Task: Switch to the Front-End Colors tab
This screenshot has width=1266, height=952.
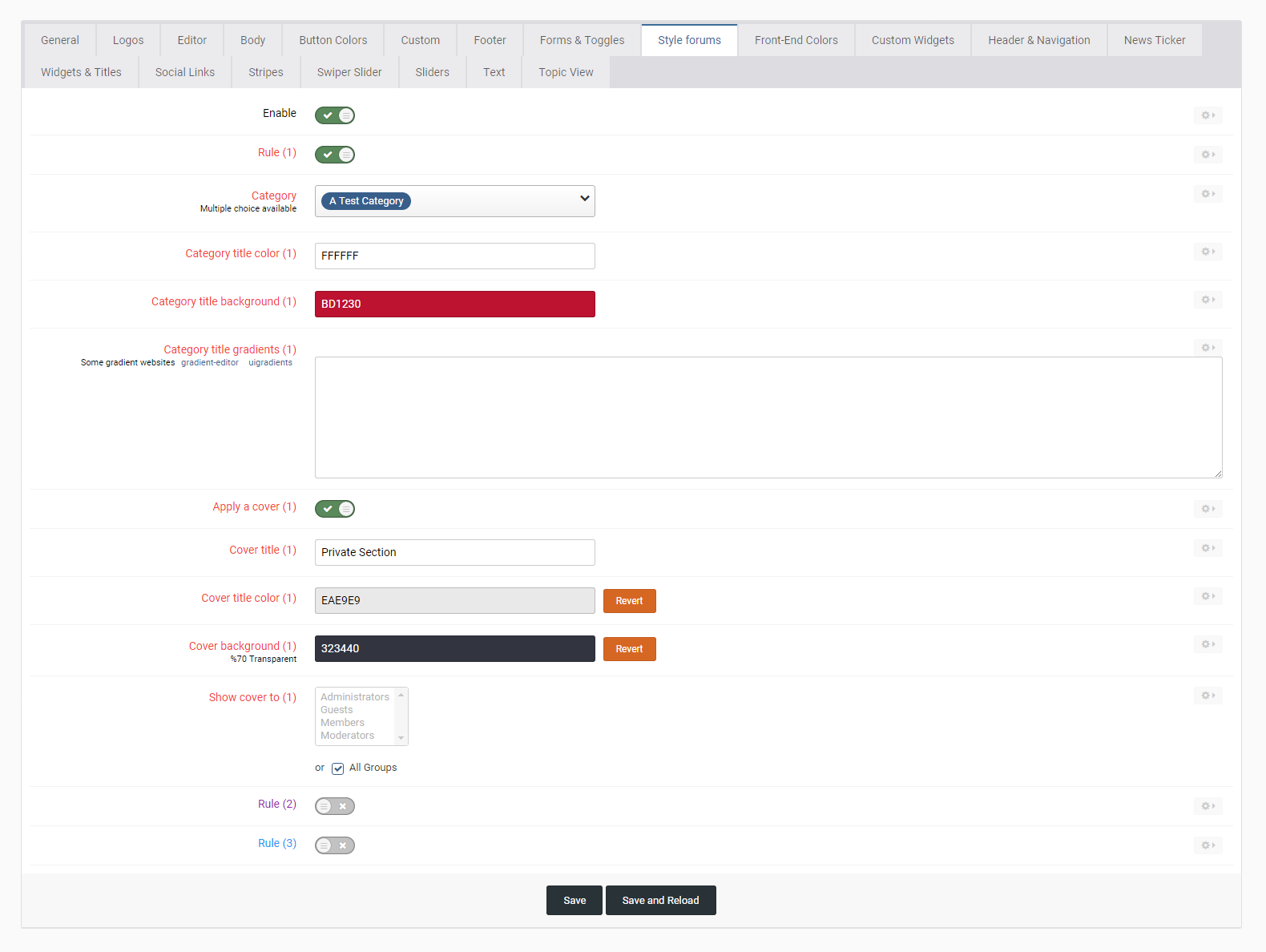Action: (796, 40)
